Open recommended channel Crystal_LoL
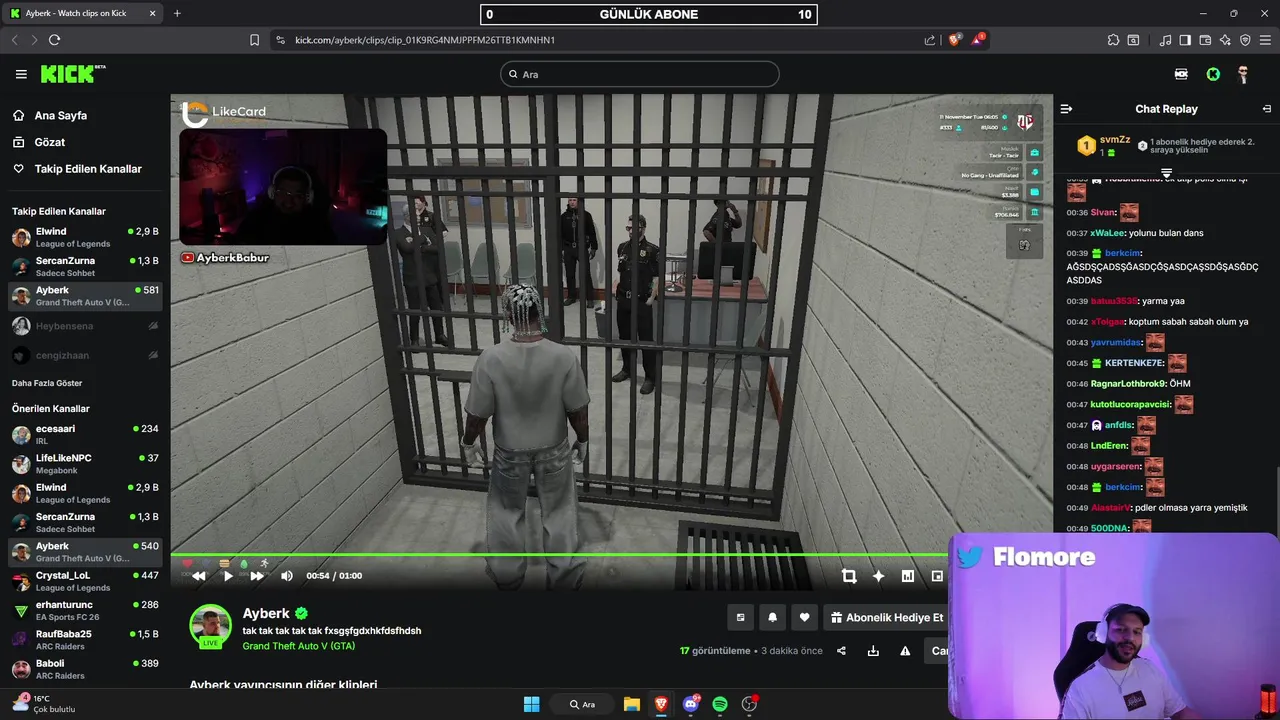1280x720 pixels. click(85, 581)
